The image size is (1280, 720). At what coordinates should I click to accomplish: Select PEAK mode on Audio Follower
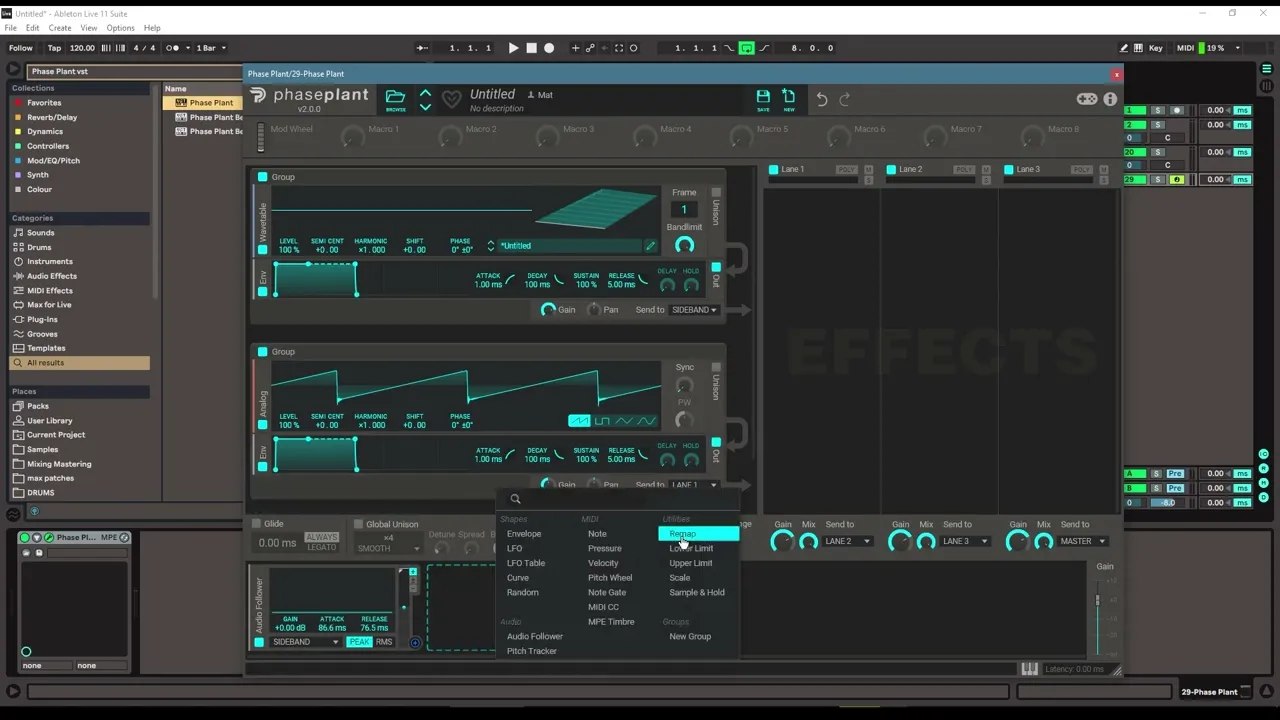pyautogui.click(x=359, y=642)
